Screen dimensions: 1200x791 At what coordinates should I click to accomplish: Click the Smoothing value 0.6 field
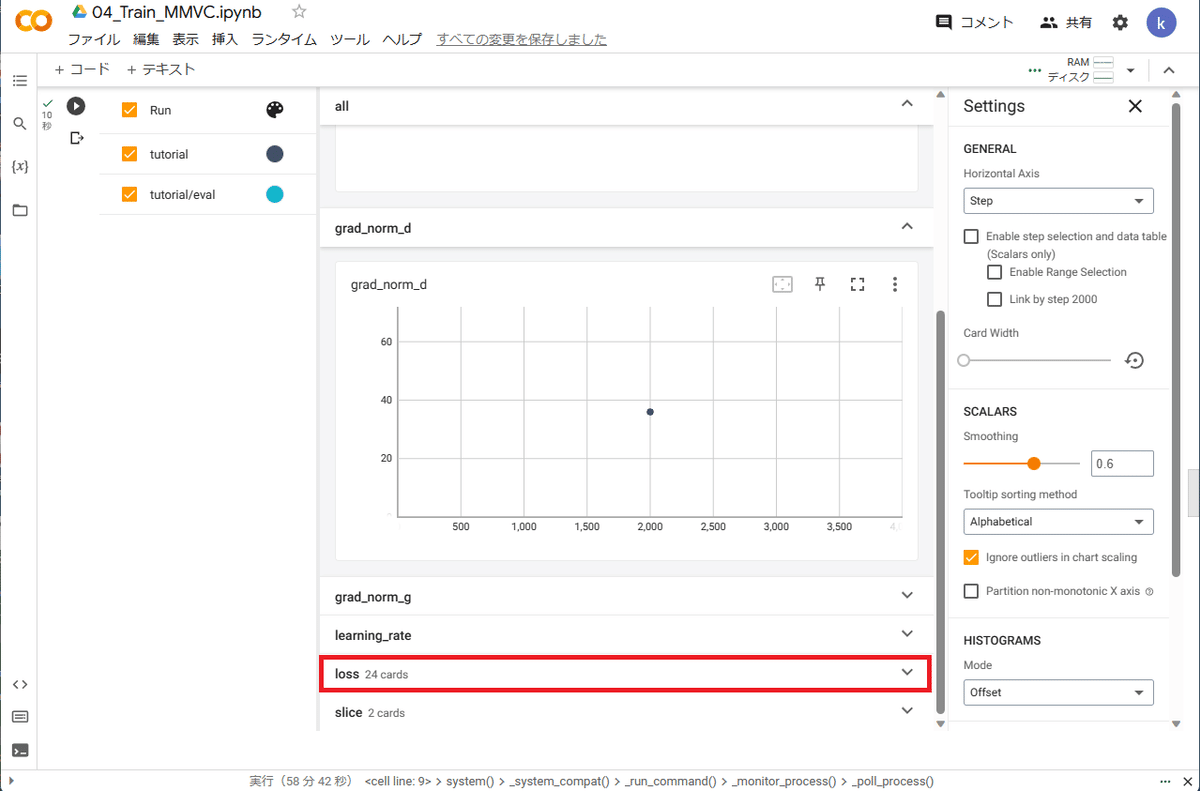[x=1122, y=463]
